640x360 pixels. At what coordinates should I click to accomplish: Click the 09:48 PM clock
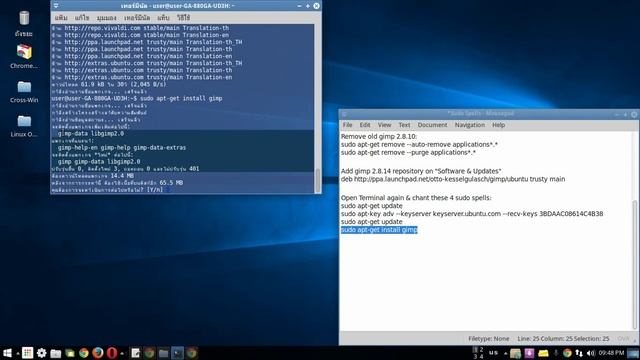coord(611,353)
